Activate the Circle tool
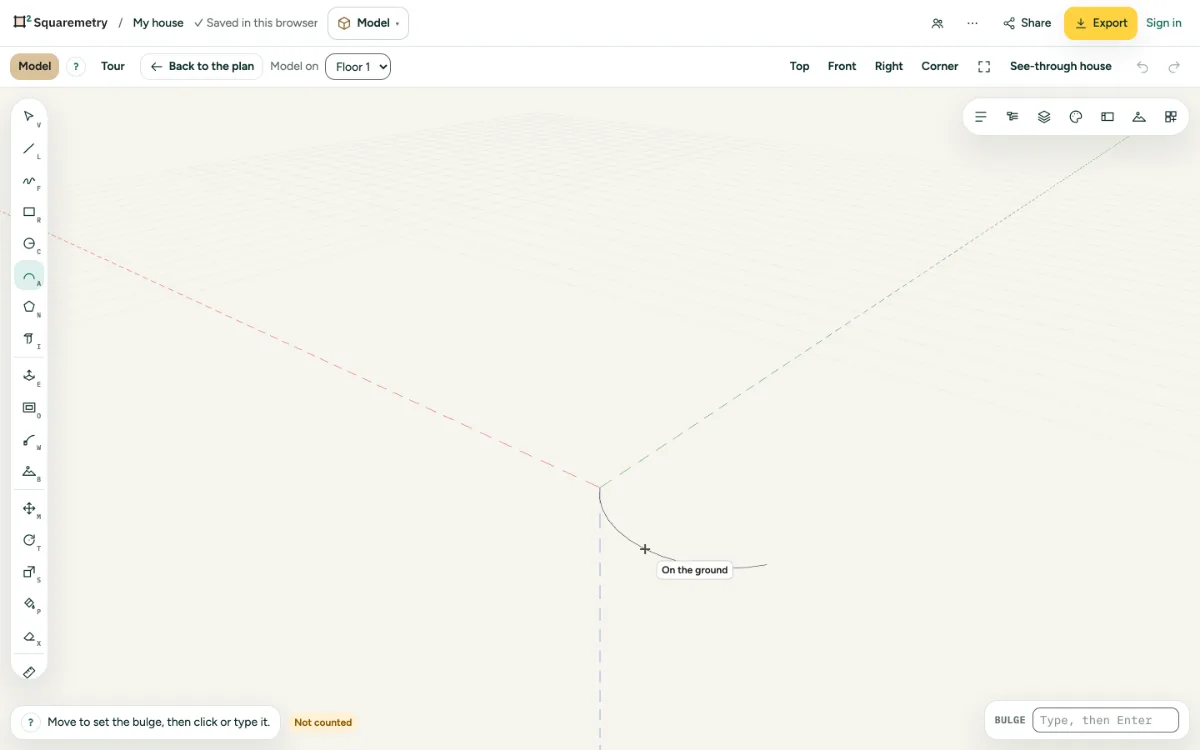 (x=29, y=244)
